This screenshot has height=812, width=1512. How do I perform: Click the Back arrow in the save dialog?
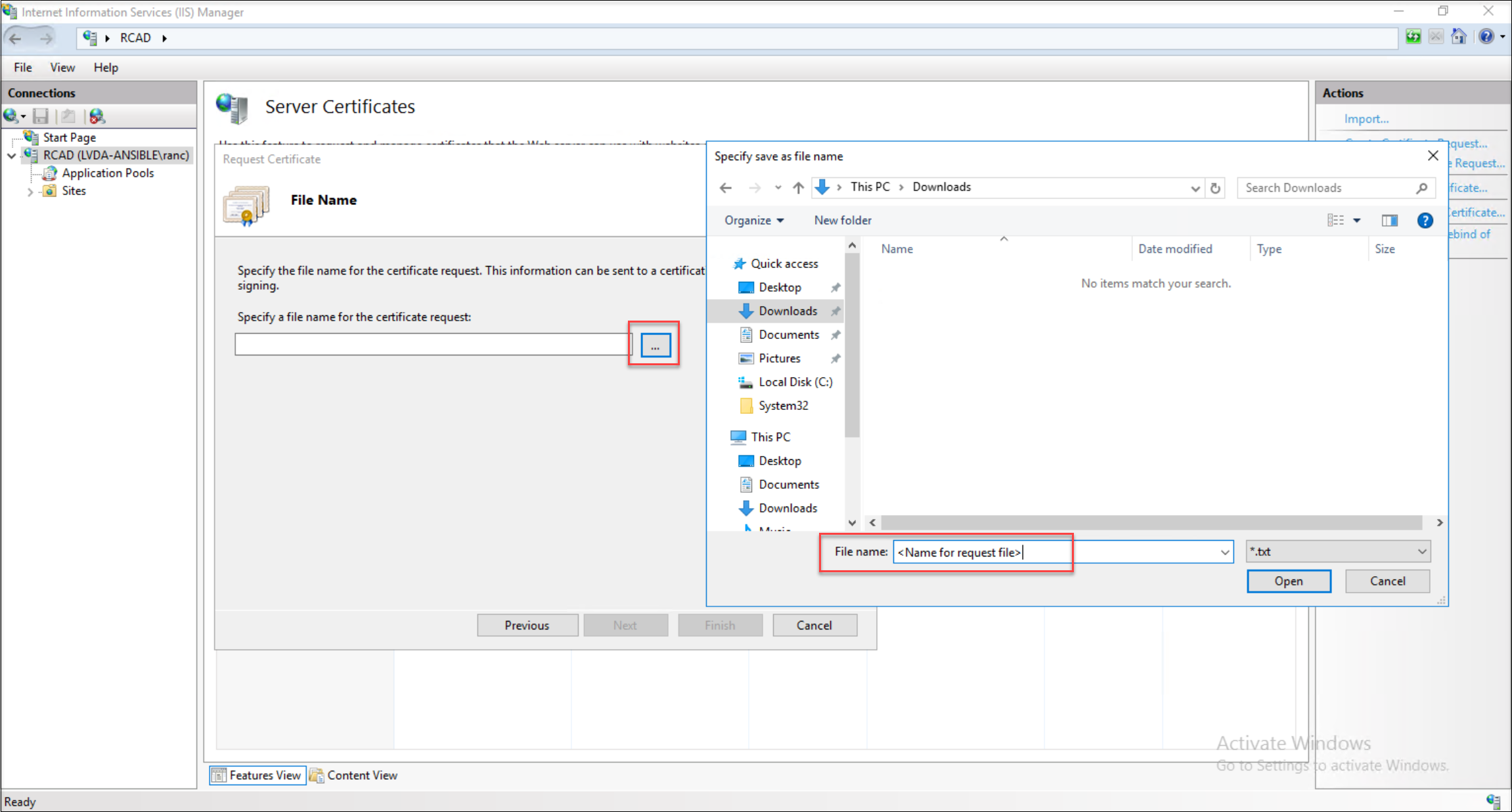[725, 187]
